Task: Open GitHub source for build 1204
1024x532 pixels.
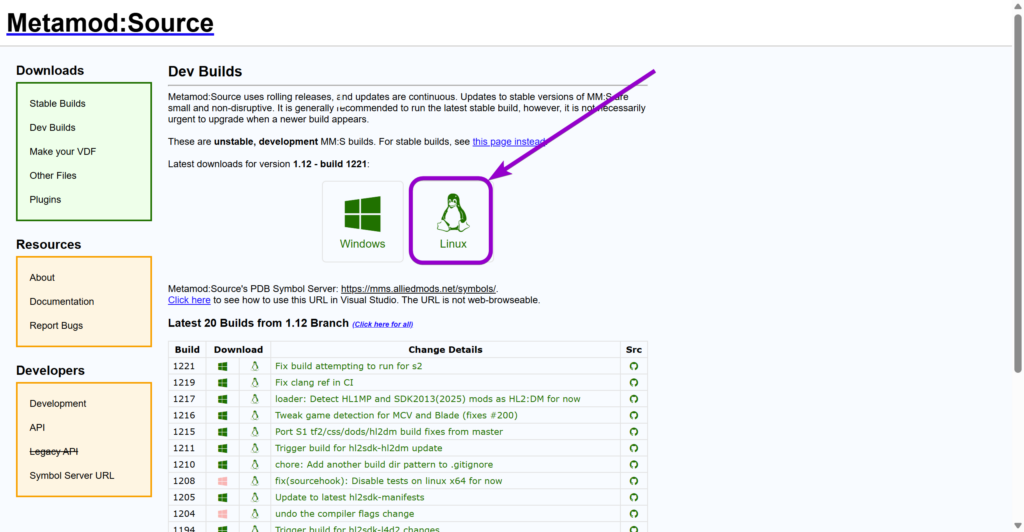Action: click(633, 514)
